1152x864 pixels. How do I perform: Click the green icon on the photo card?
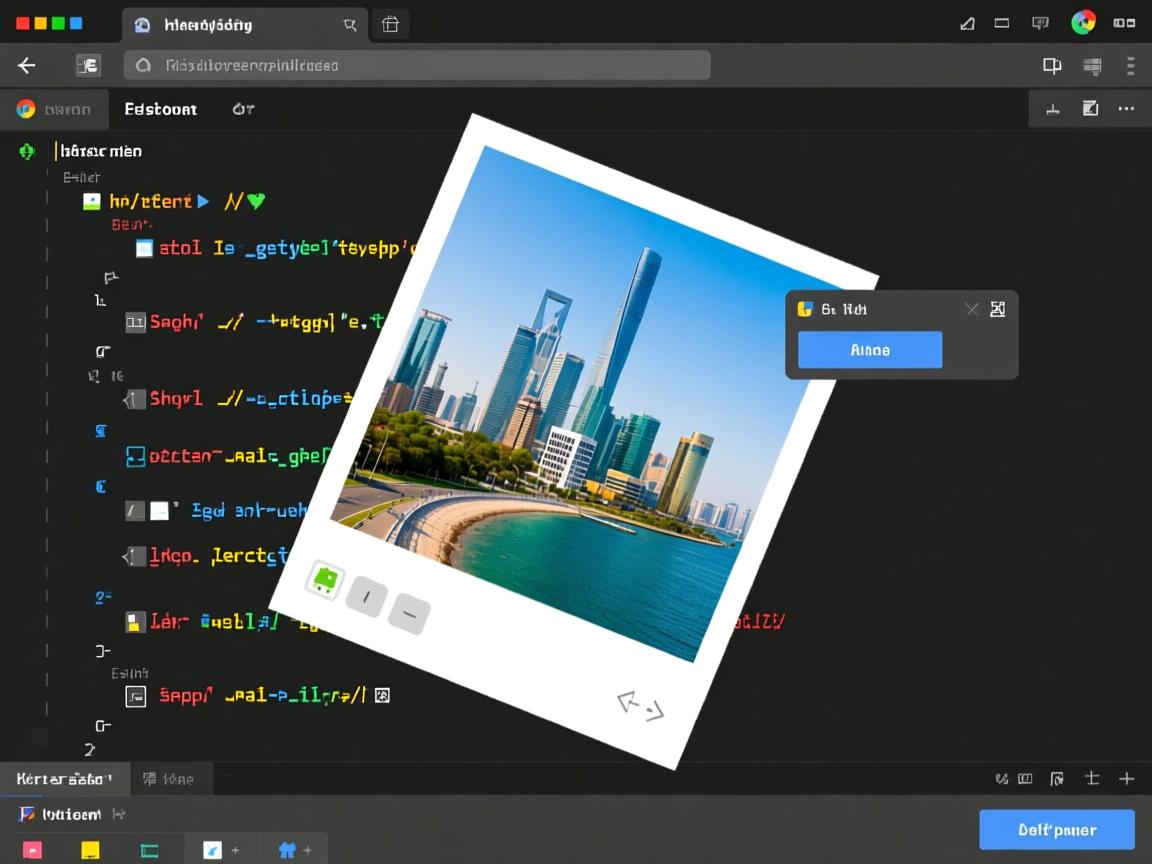click(324, 579)
